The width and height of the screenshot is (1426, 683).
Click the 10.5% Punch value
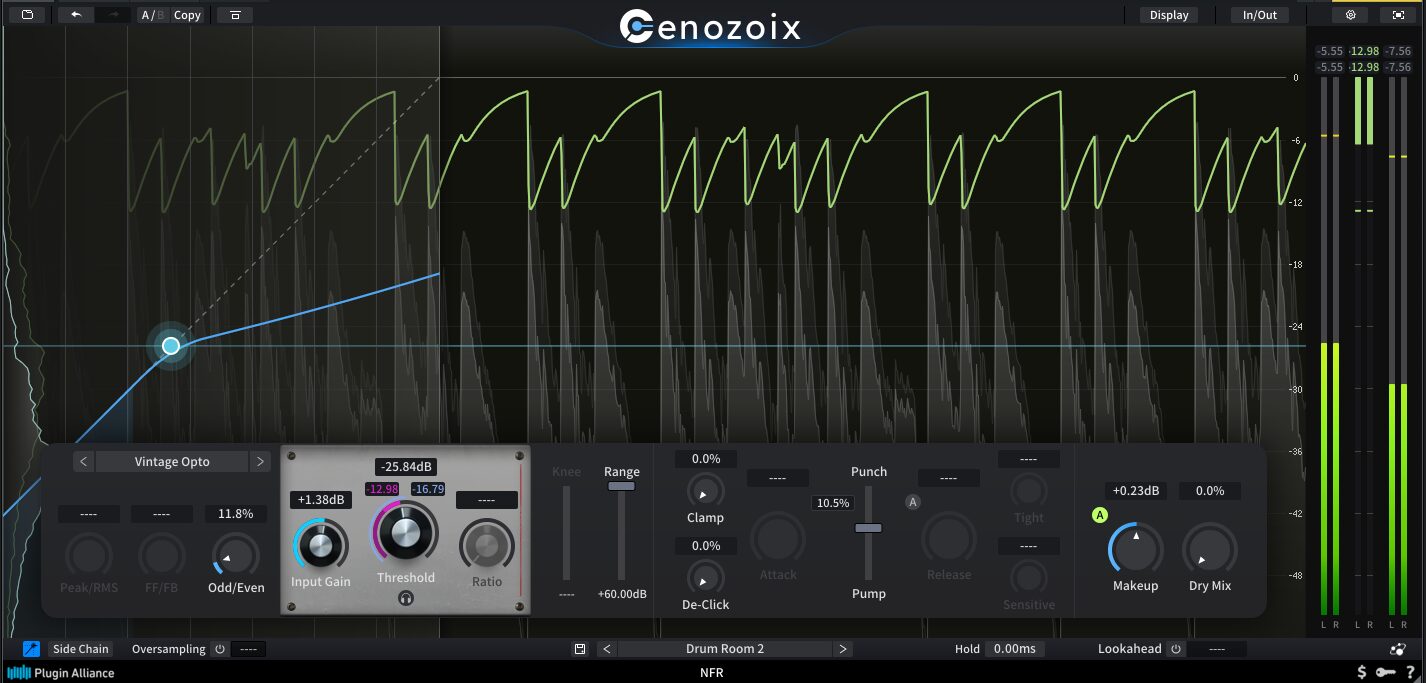pyautogui.click(x=833, y=503)
